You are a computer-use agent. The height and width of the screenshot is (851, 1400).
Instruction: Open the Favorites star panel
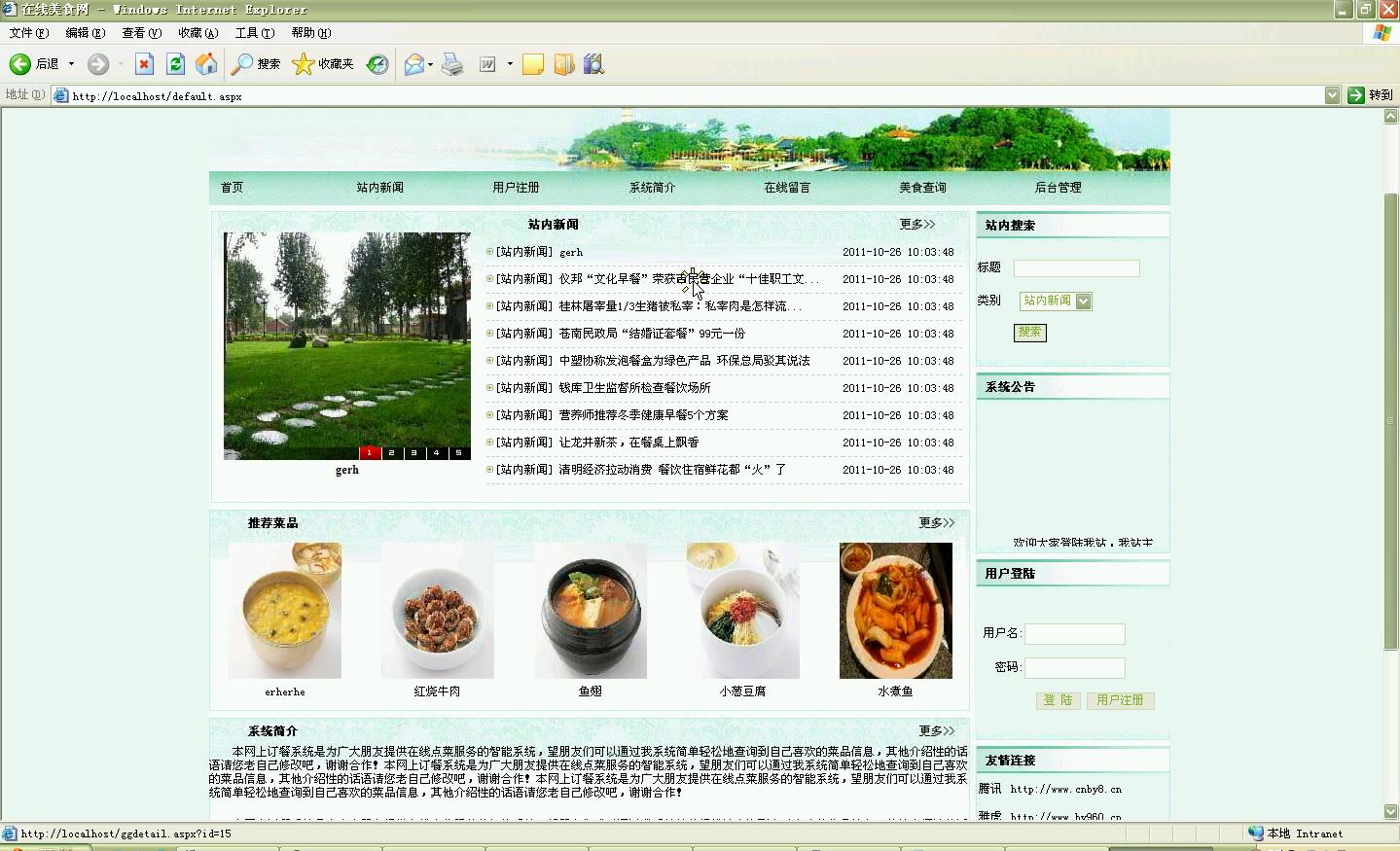tap(304, 64)
